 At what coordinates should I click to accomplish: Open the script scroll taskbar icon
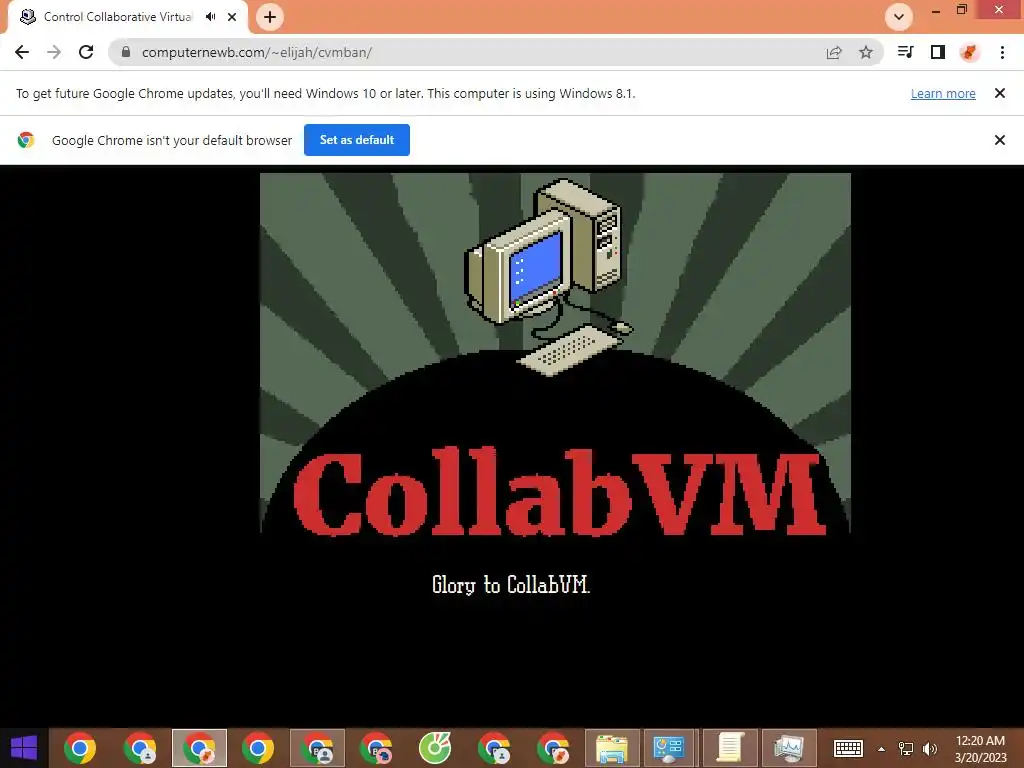coord(729,748)
